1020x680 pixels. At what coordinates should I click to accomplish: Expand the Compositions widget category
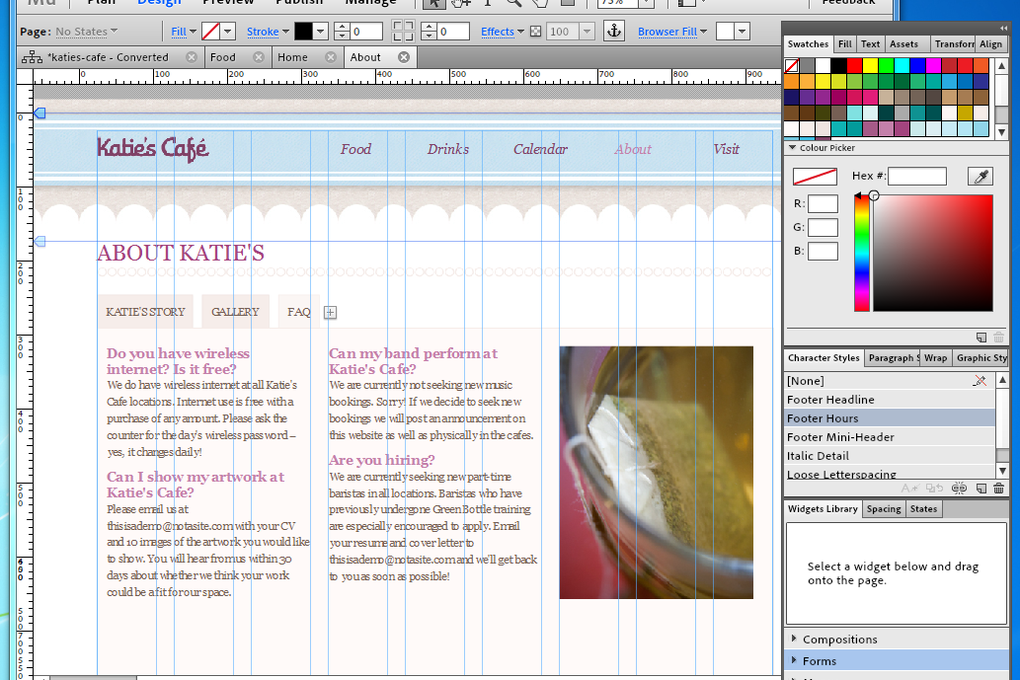(x=794, y=638)
